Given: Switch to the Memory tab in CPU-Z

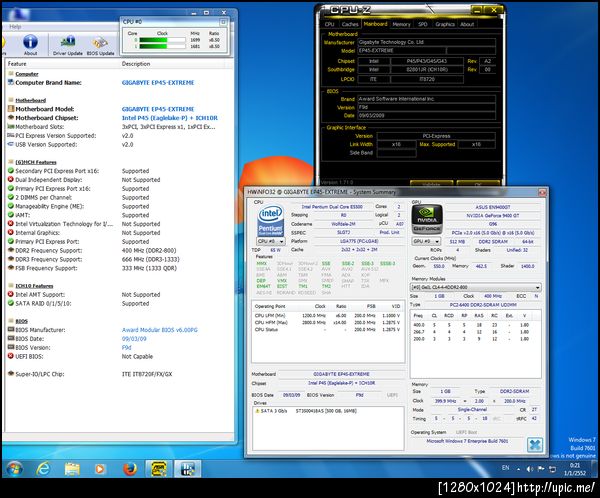Looking at the screenshot, I should point(401,23).
